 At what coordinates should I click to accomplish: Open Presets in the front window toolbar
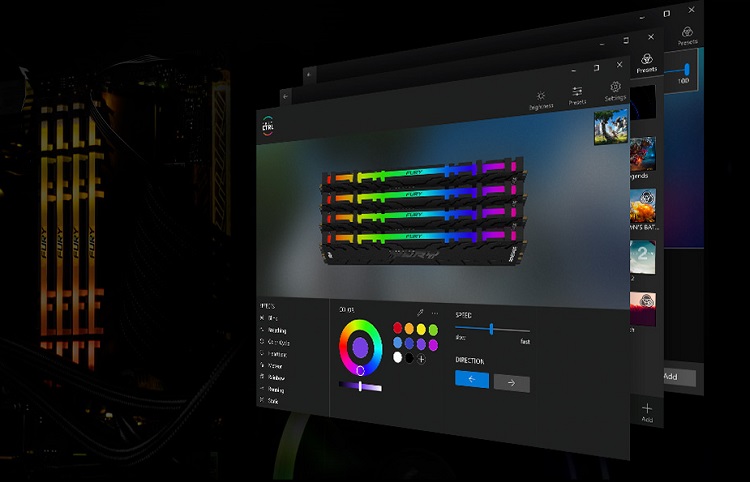tap(577, 96)
